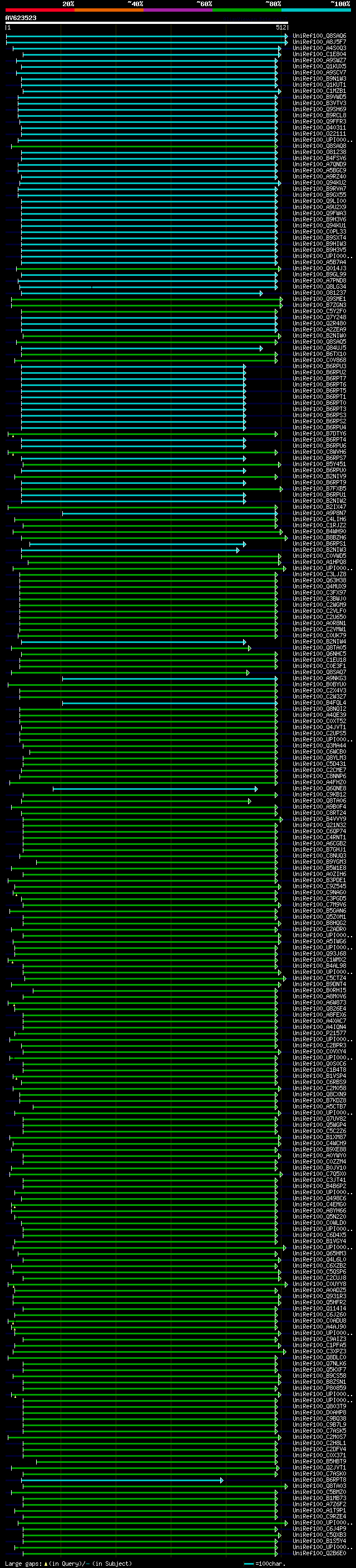Image resolution: width=356 pixels, height=1568 pixels.
Task: Click the cyan ~100% identity color bar
Action: pos(316,10)
